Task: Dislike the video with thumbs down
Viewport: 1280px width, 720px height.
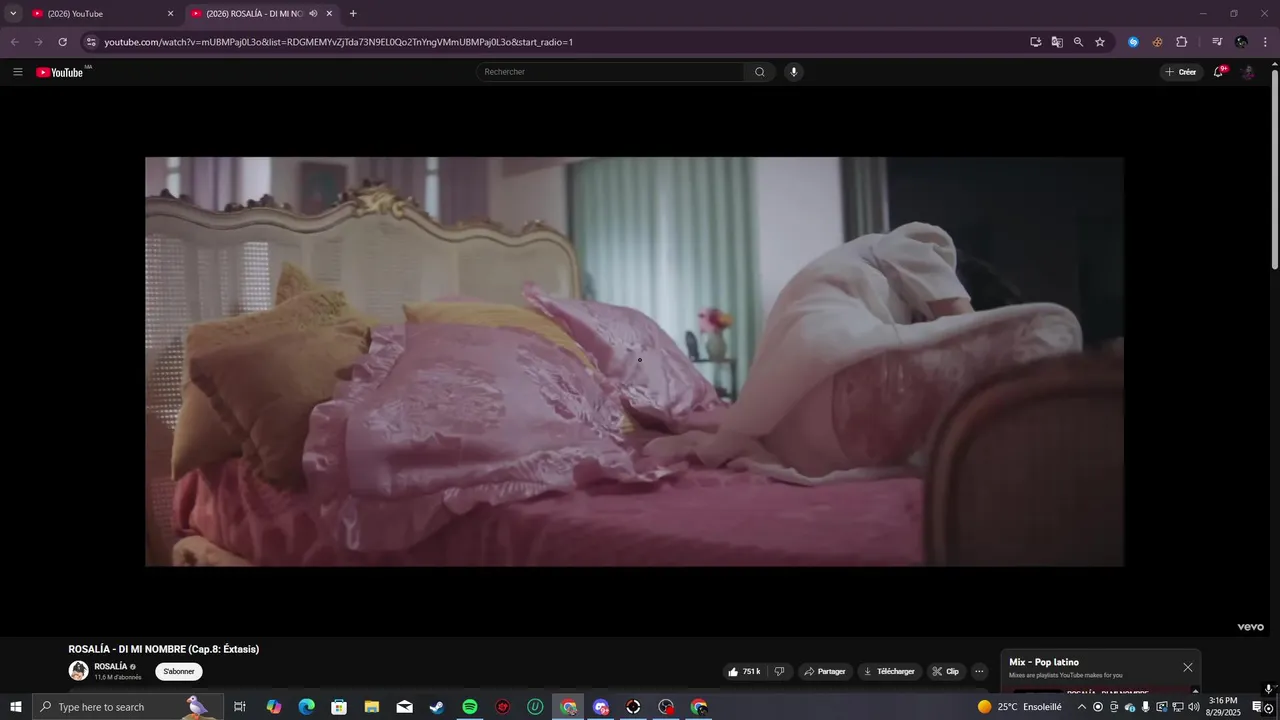Action: [x=780, y=672]
